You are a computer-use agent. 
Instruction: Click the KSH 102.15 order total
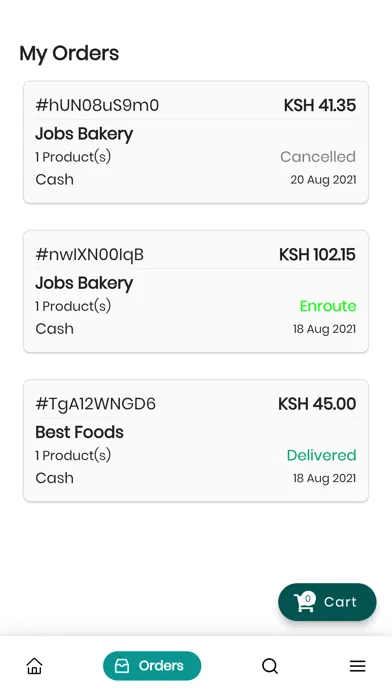coord(317,254)
